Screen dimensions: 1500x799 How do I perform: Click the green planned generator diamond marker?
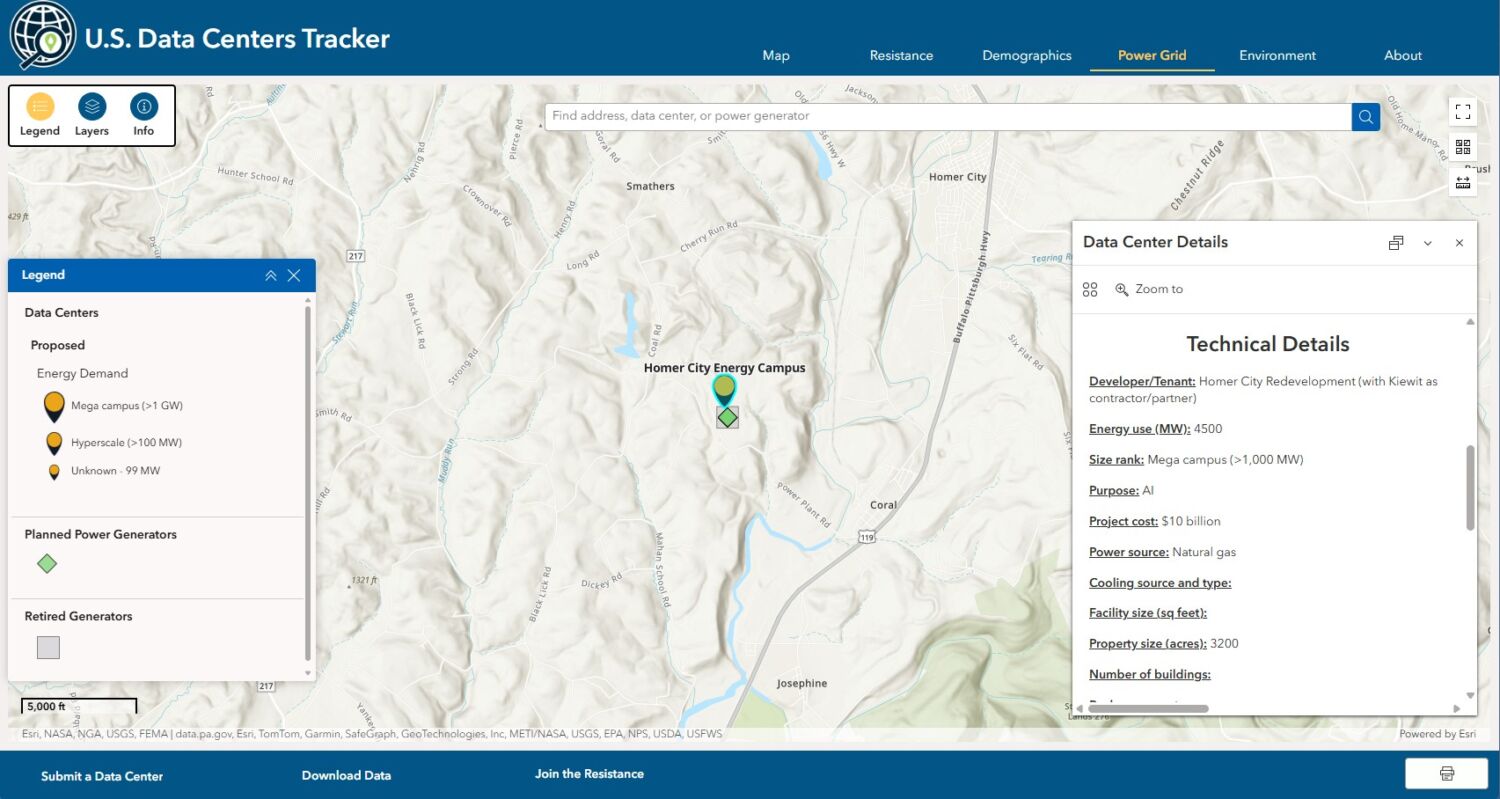click(728, 417)
